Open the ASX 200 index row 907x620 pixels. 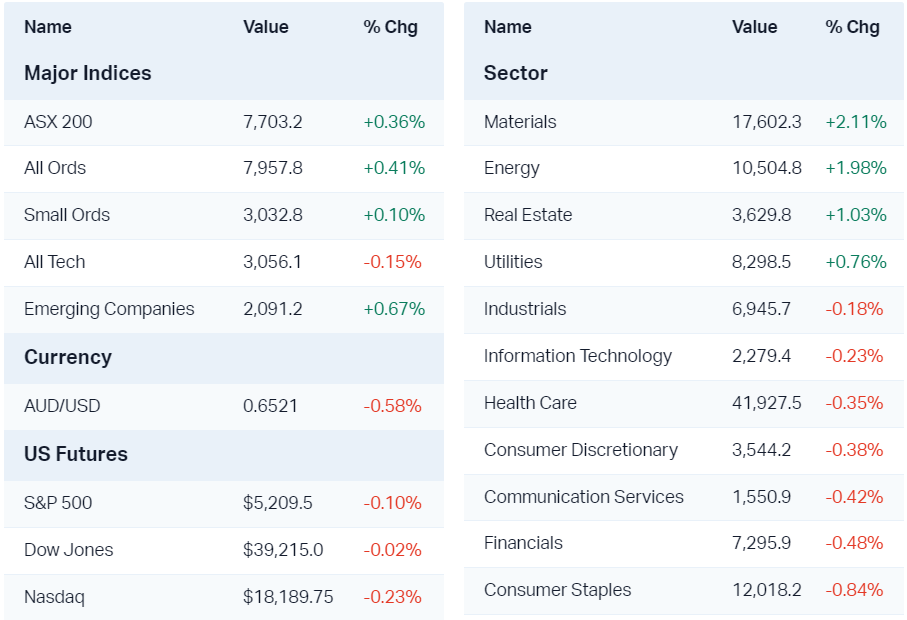pos(58,122)
